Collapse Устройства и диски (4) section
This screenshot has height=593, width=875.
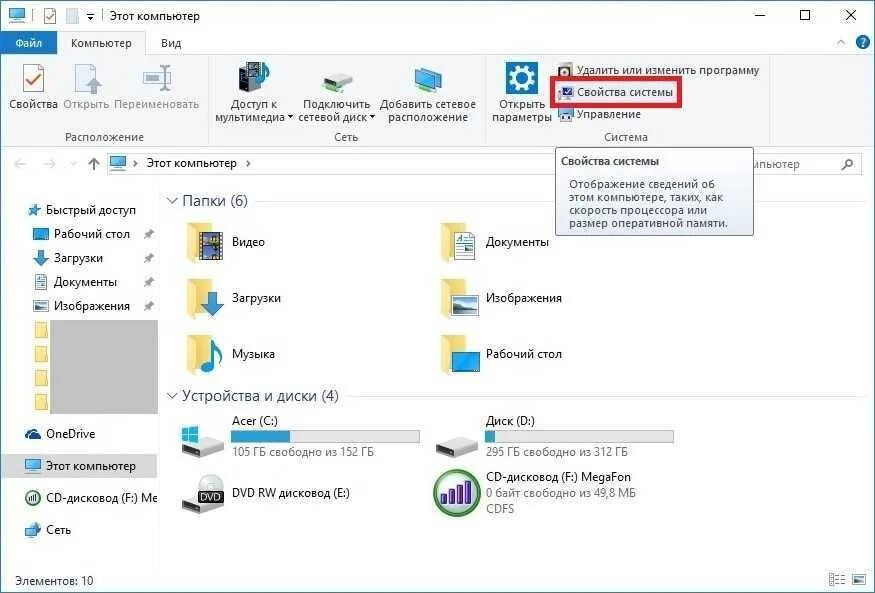tap(172, 396)
